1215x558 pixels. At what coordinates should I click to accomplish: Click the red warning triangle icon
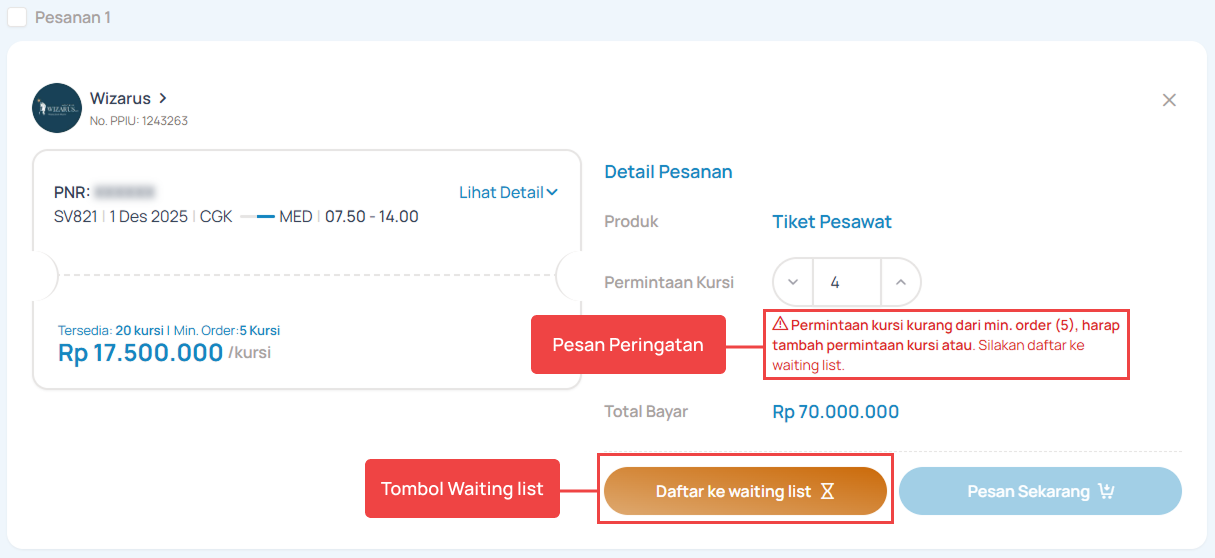click(x=780, y=325)
